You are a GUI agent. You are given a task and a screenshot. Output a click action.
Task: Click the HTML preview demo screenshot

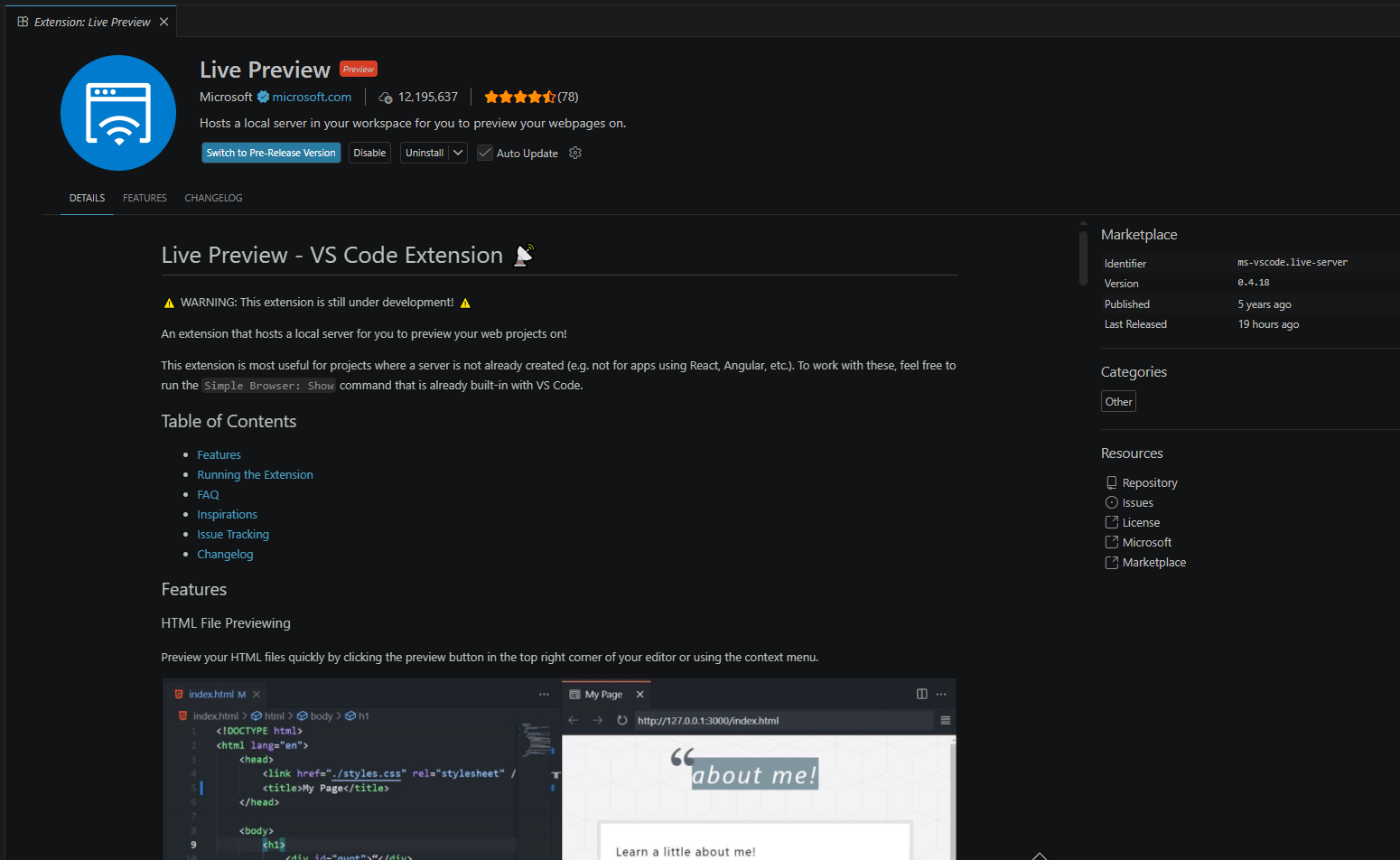click(559, 769)
